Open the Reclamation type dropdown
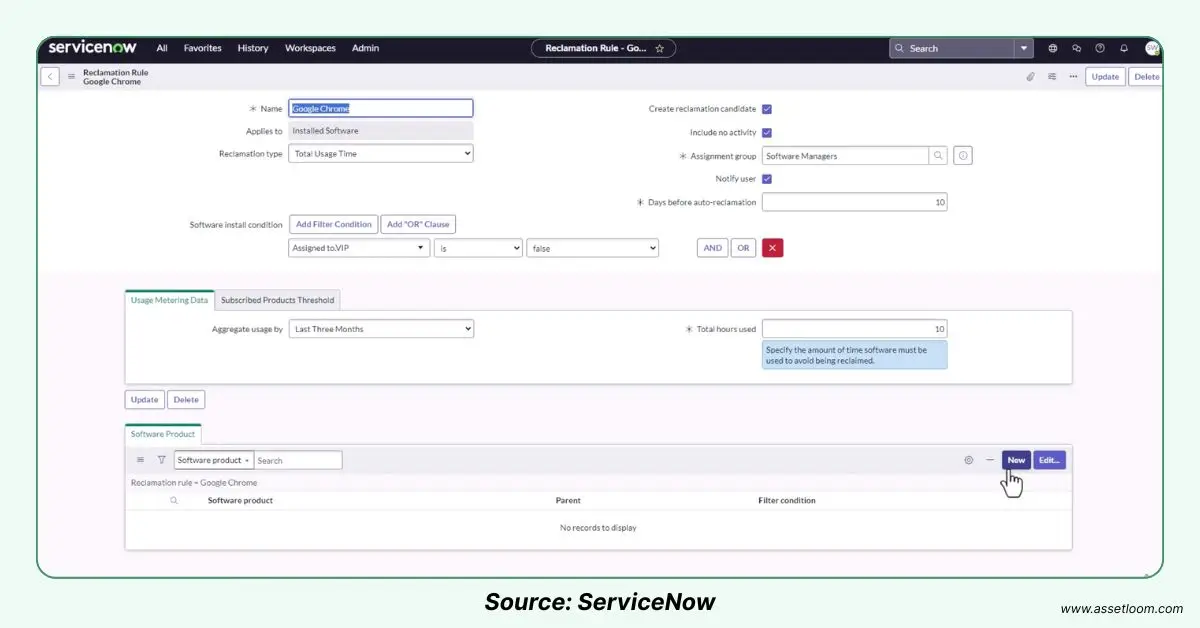The height and width of the screenshot is (628, 1200). tap(381, 154)
